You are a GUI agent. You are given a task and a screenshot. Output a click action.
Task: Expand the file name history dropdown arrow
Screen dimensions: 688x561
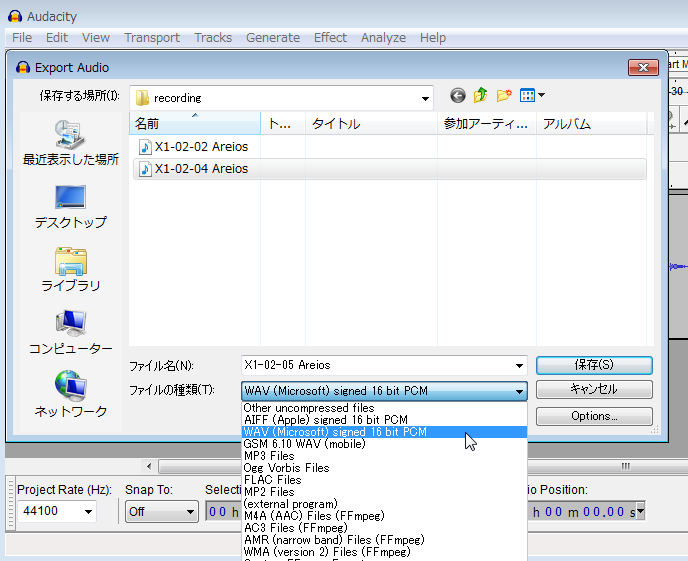point(519,365)
